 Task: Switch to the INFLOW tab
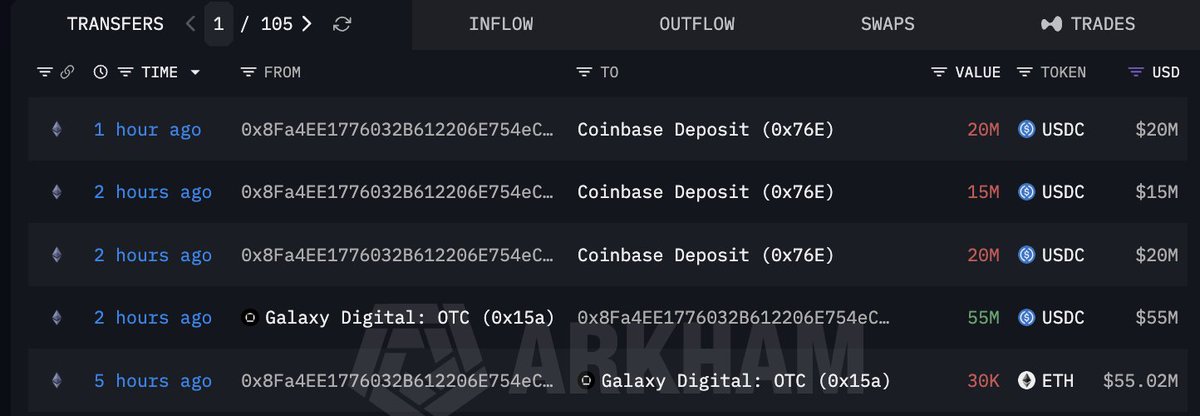(x=501, y=24)
